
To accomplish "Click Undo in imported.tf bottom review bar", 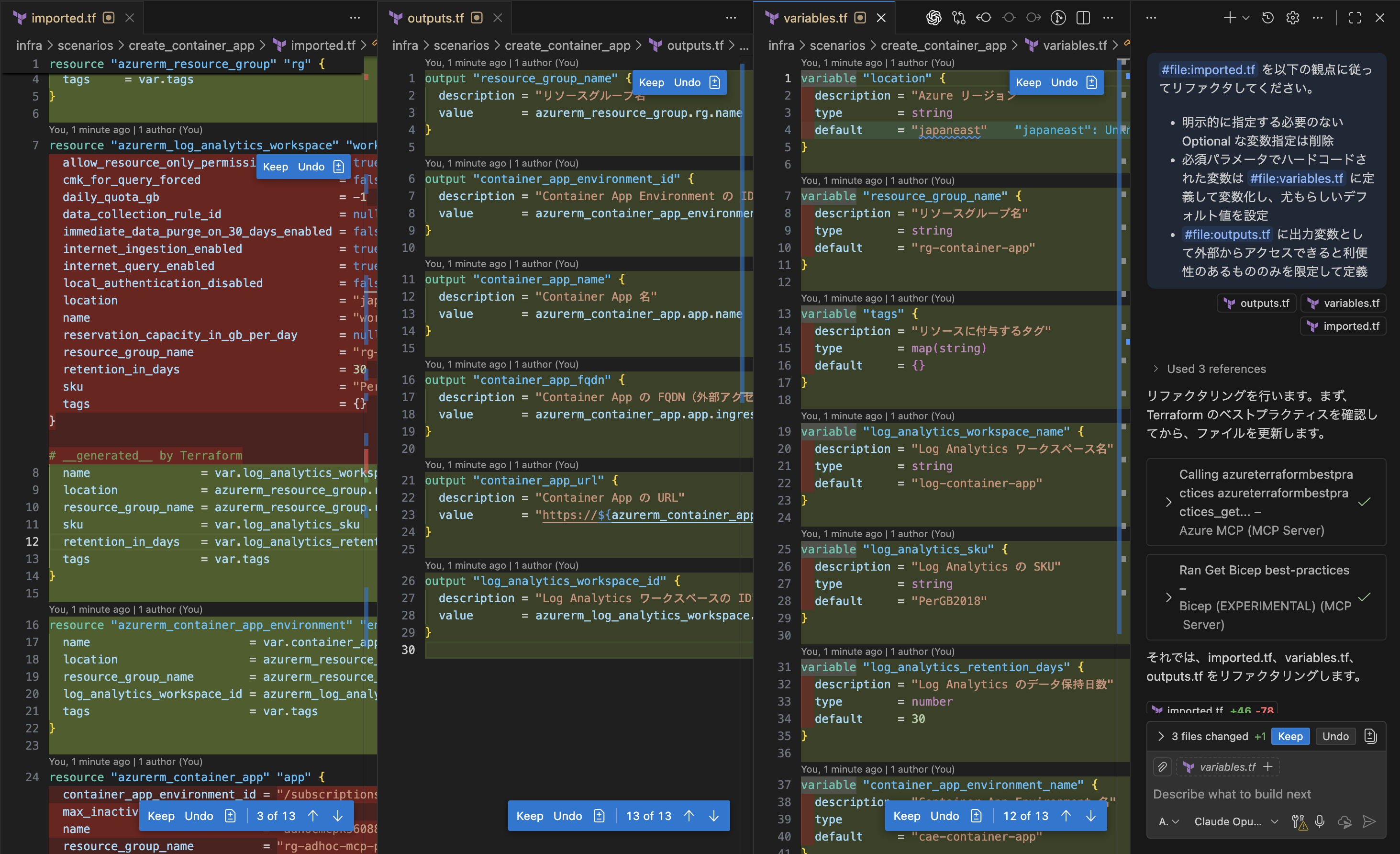I will [x=198, y=816].
